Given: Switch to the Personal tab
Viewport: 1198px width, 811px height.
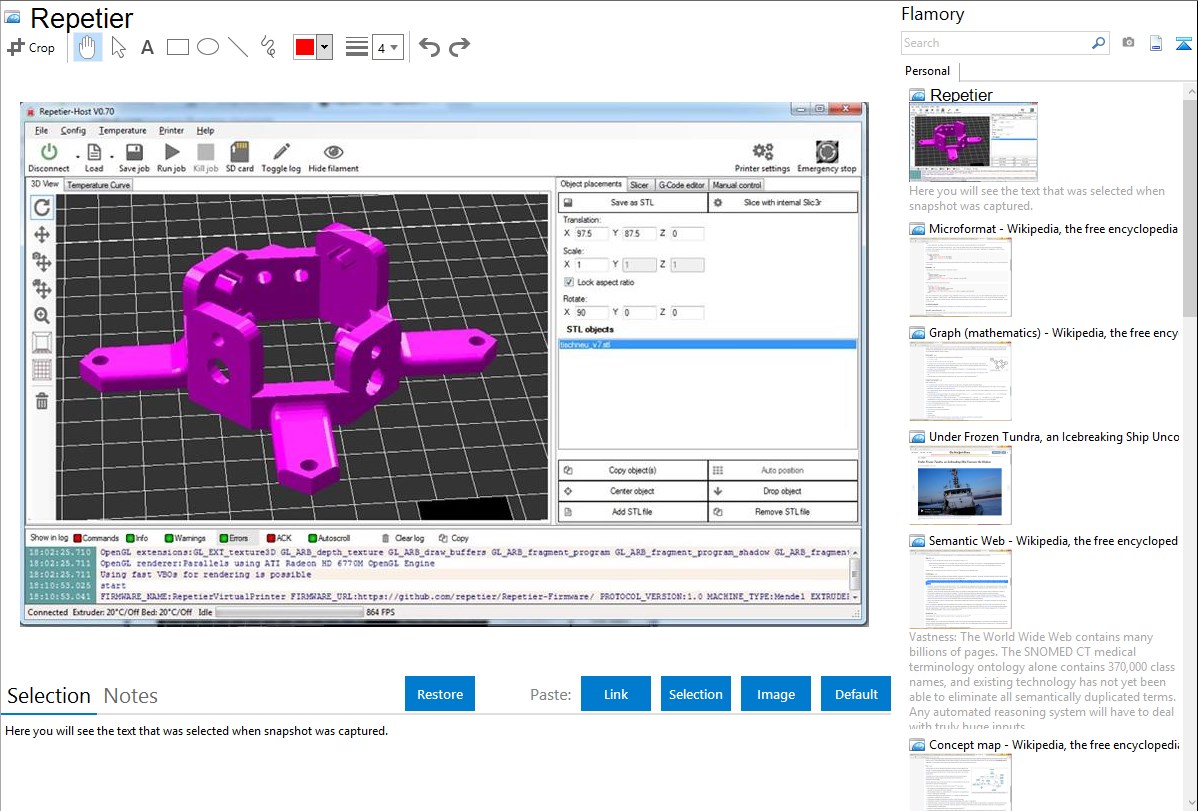Looking at the screenshot, I should [928, 71].
